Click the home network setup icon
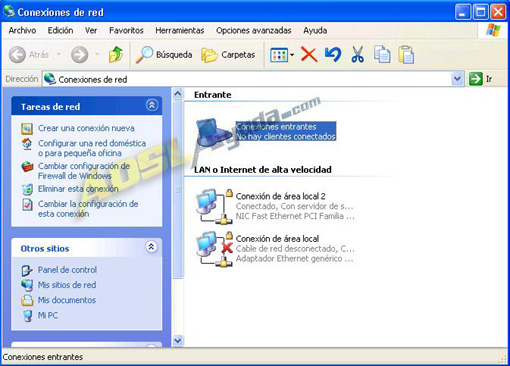Screen dimensions: 510x366 [x=27, y=144]
